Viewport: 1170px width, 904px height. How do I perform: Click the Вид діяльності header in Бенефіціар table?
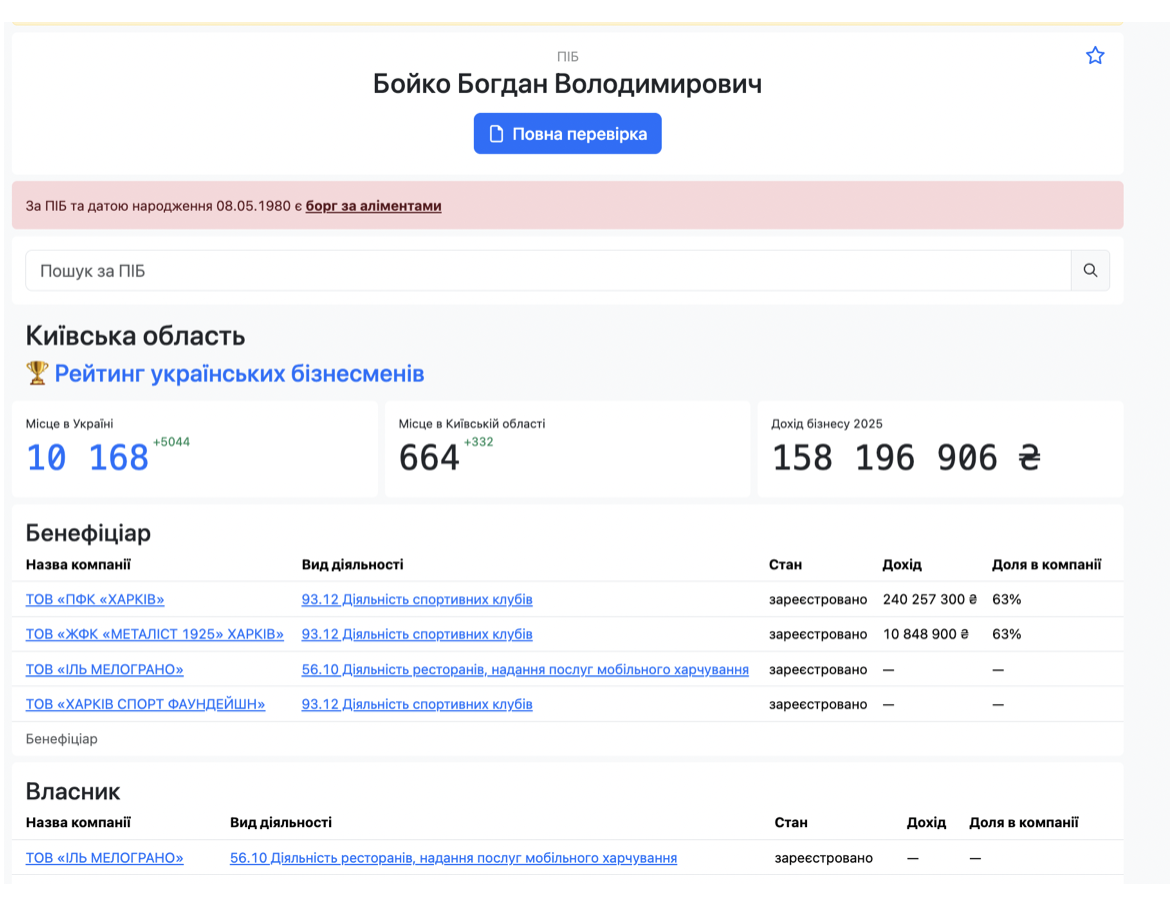pos(352,565)
